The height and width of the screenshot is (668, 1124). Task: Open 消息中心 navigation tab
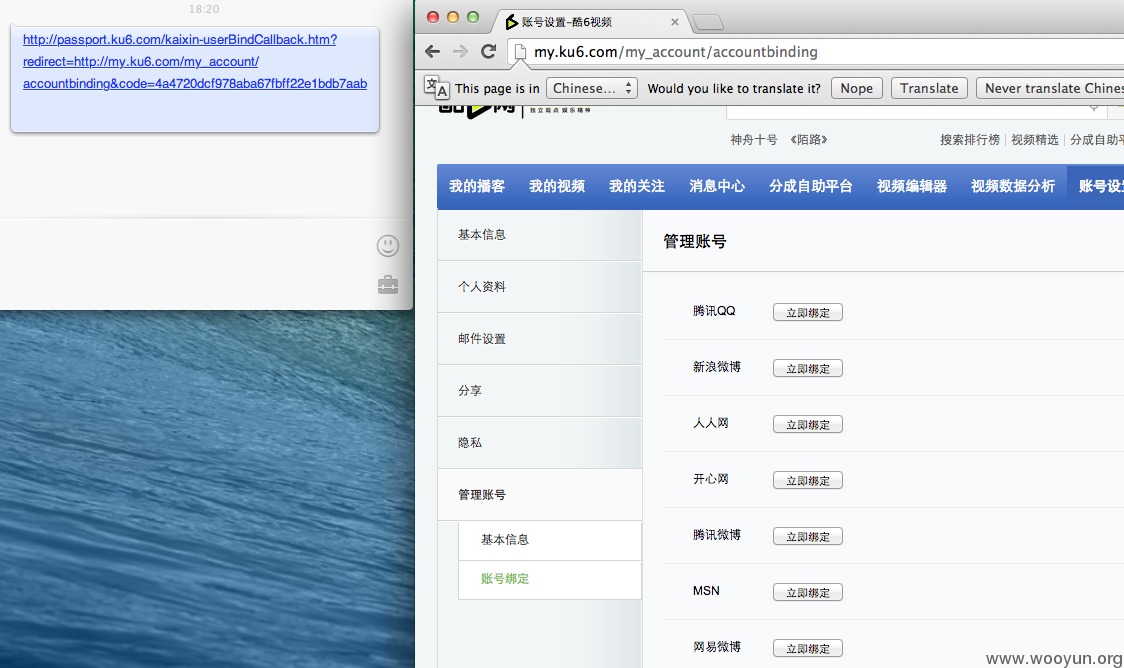(717, 186)
